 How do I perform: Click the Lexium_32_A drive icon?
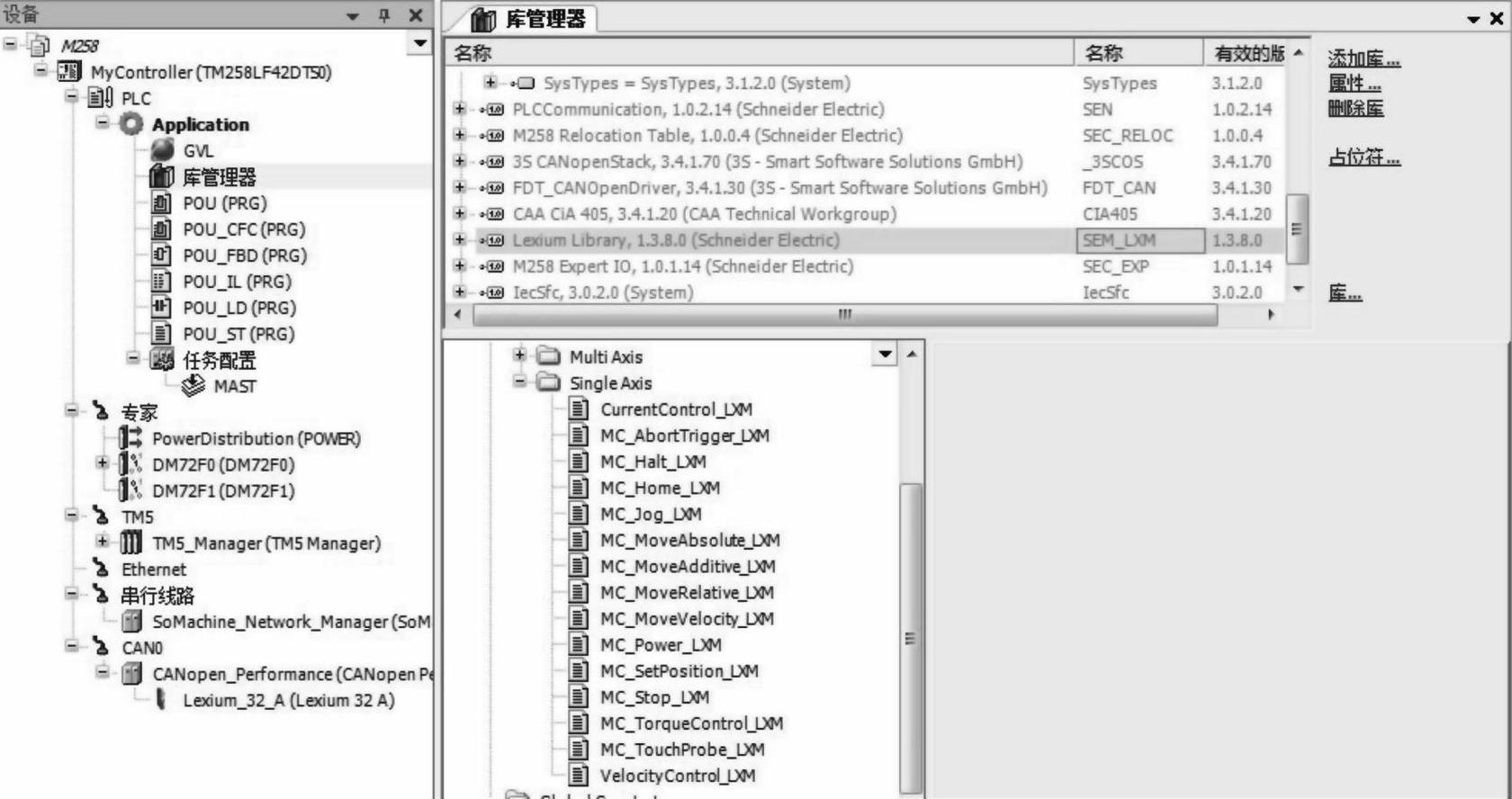click(x=161, y=699)
